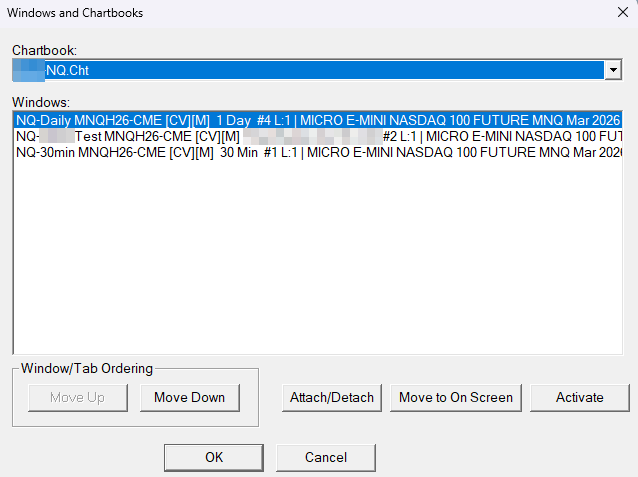
Task: Close the Windows and Chartbooks dialog
Action: click(x=623, y=13)
